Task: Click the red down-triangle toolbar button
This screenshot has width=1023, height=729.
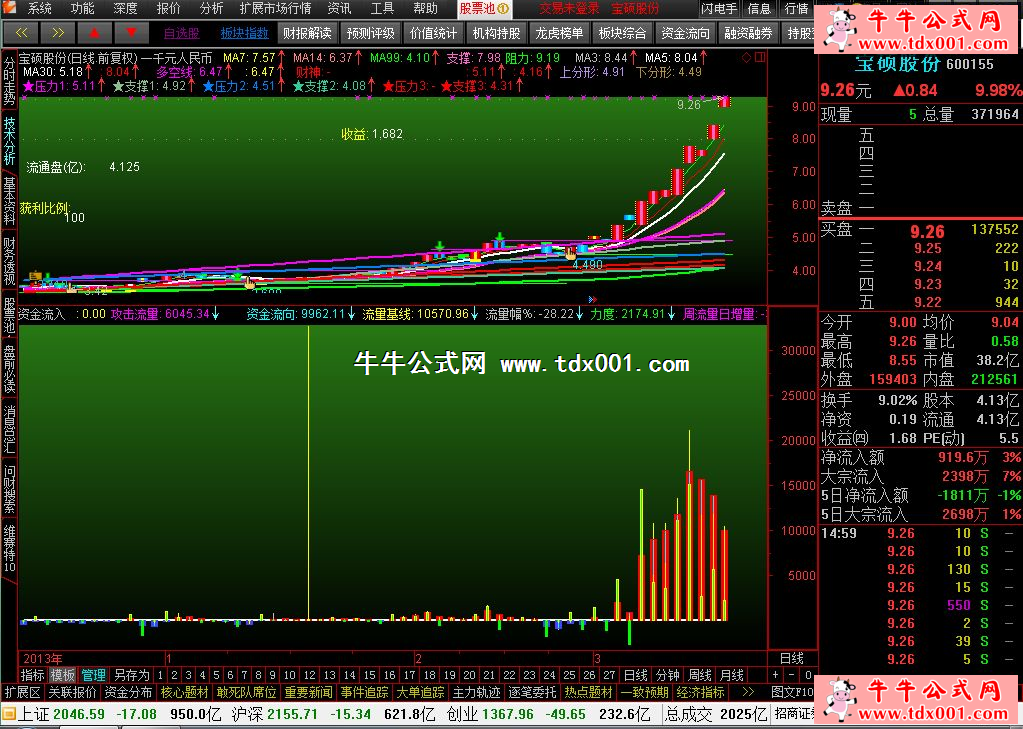Action: 131,32
